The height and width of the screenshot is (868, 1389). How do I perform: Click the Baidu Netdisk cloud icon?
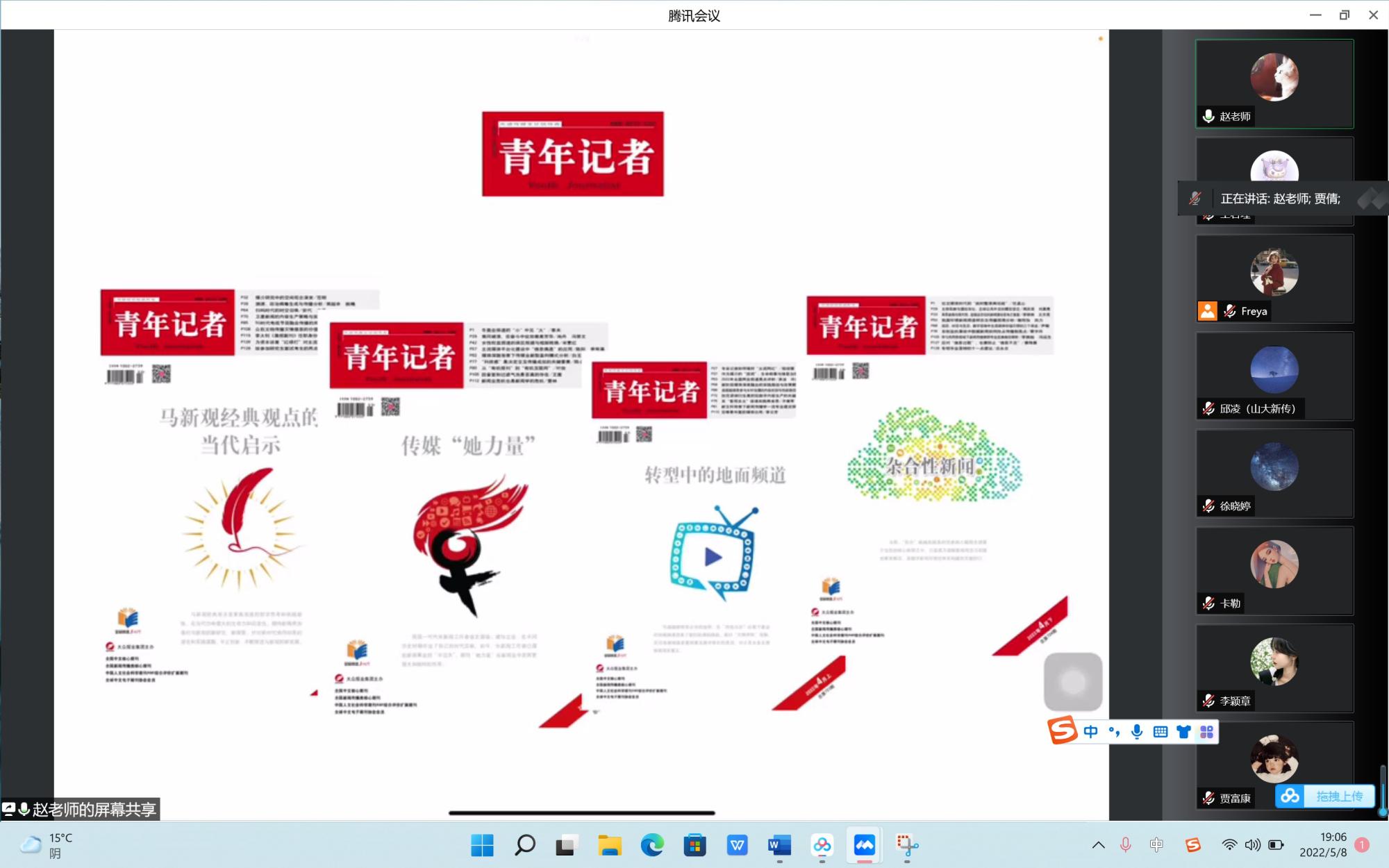click(1290, 796)
